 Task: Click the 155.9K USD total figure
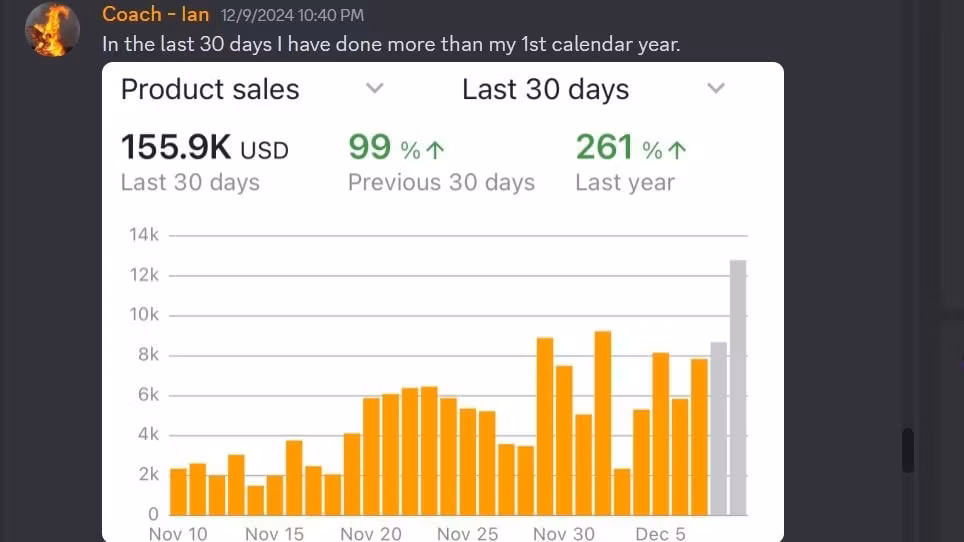[205, 147]
